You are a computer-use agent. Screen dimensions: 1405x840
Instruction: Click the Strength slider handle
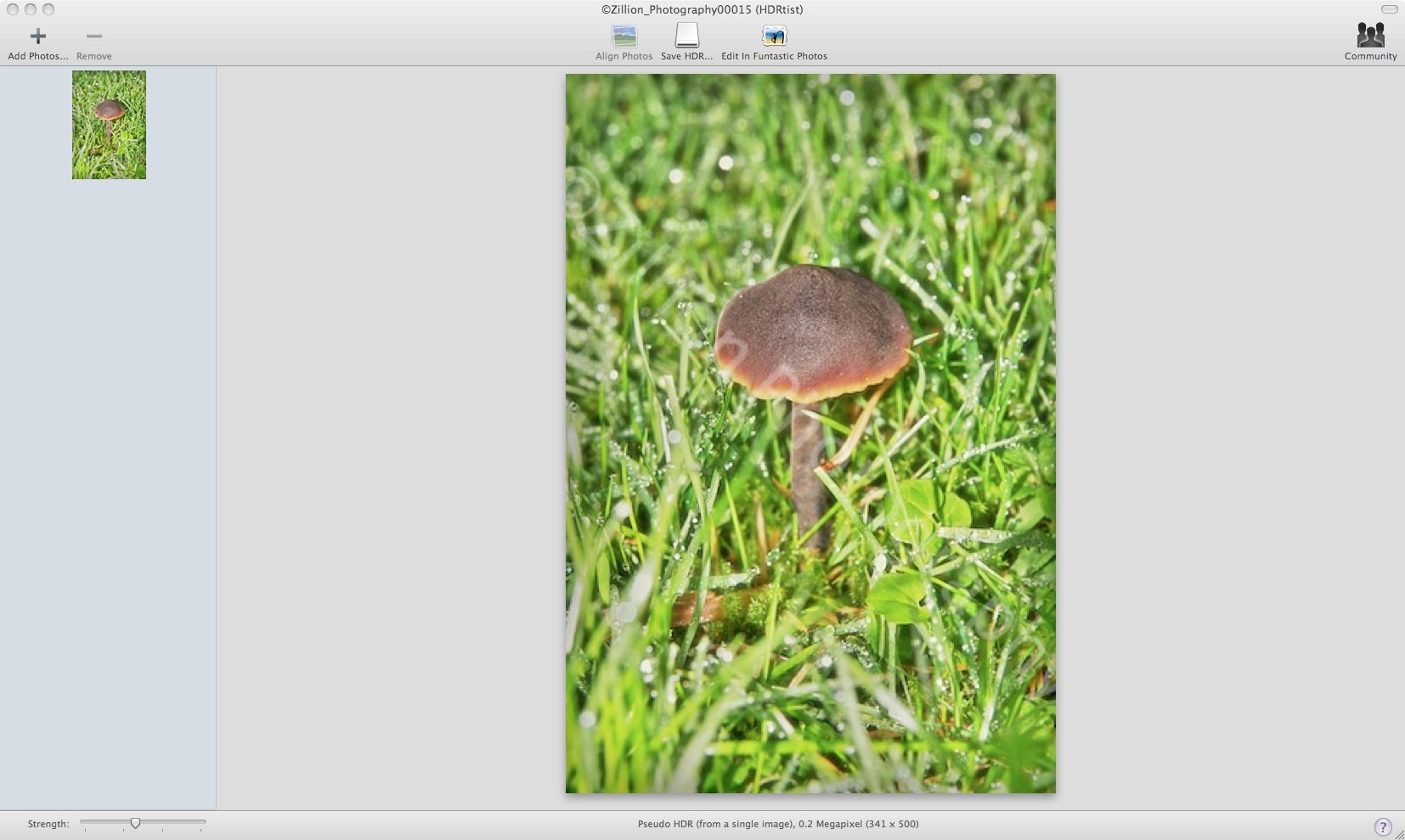(135, 823)
